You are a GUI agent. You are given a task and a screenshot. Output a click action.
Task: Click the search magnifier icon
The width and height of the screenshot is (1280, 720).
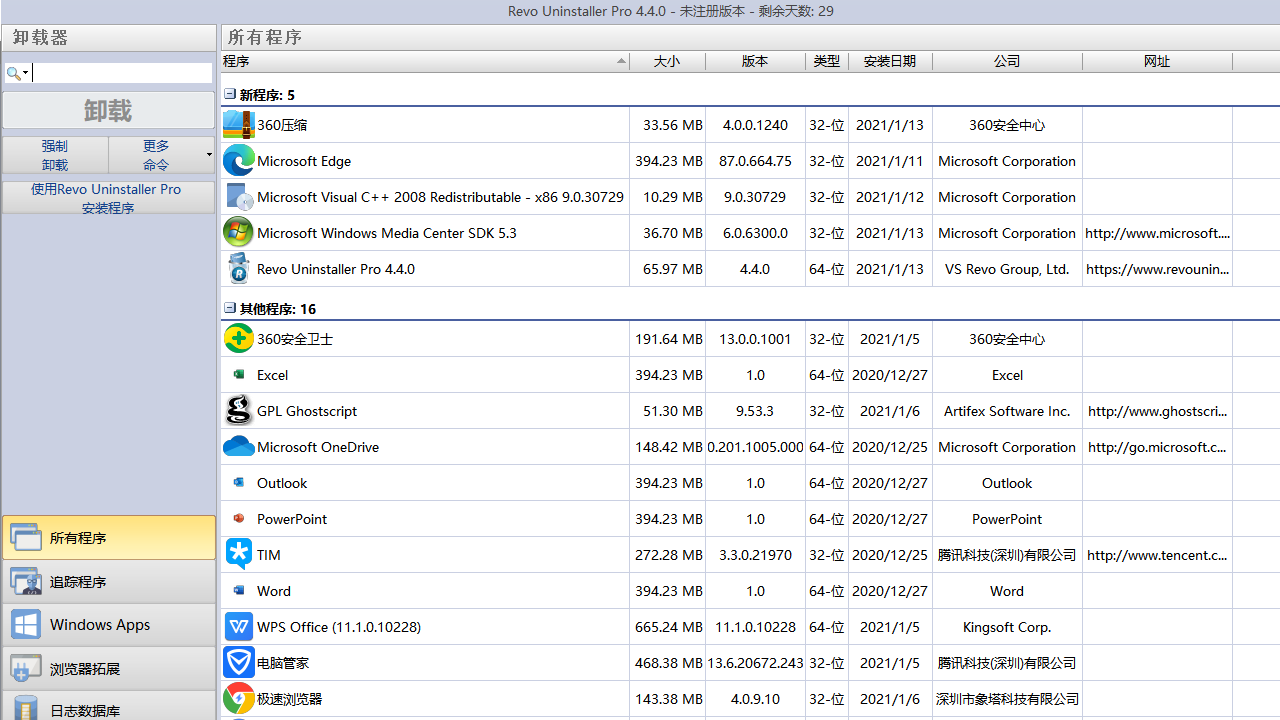tap(12, 72)
